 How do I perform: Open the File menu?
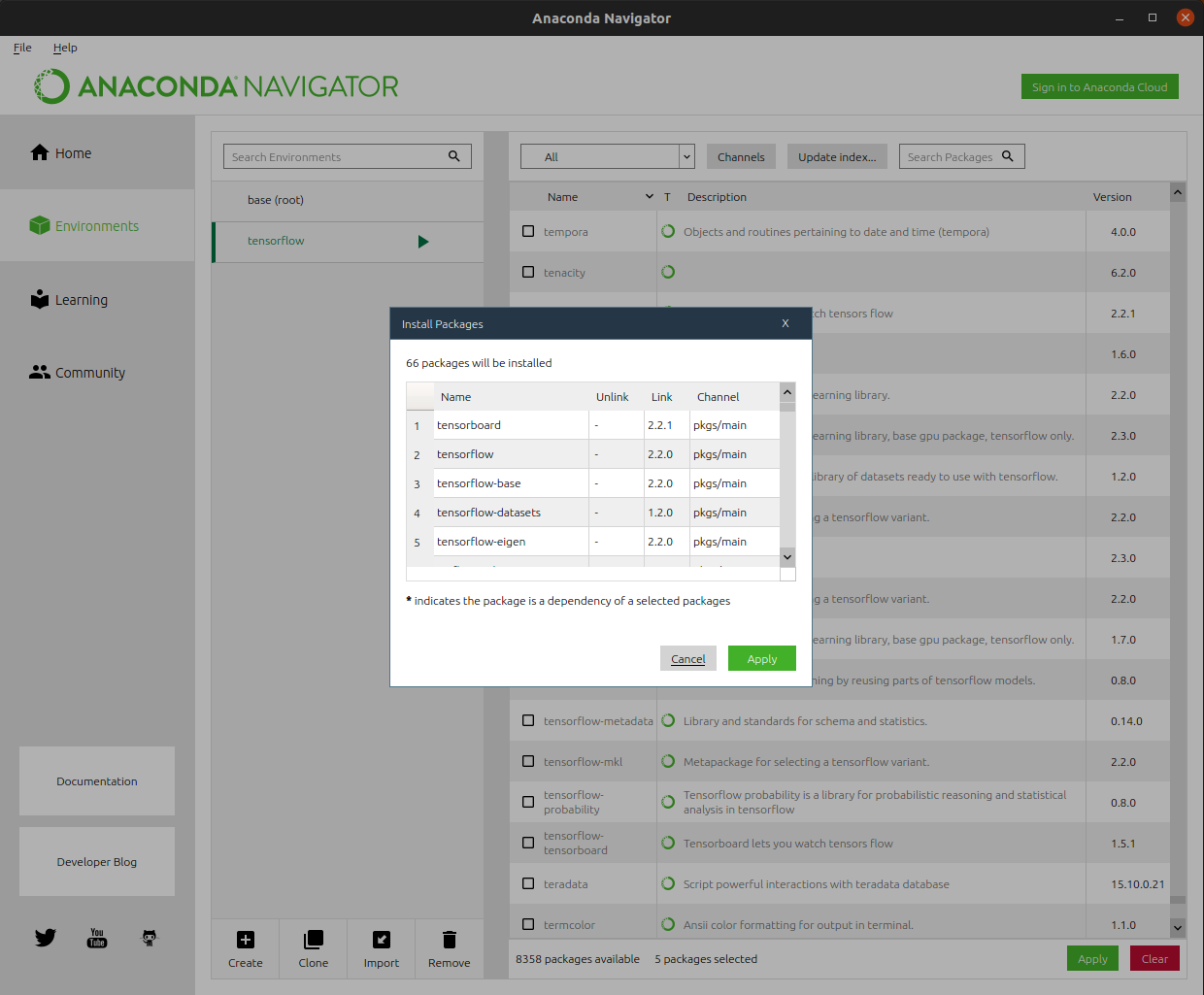click(x=22, y=48)
